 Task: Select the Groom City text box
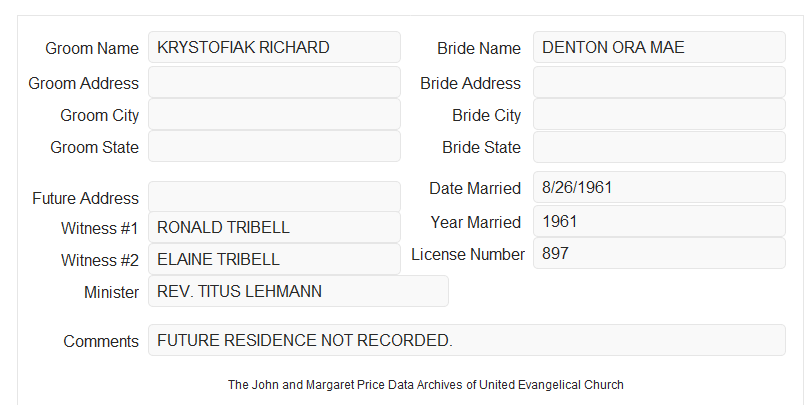274,114
